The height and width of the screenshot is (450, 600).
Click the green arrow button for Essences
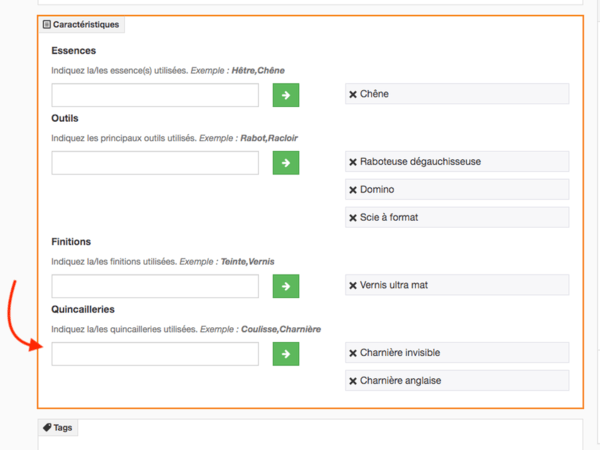pyautogui.click(x=286, y=95)
